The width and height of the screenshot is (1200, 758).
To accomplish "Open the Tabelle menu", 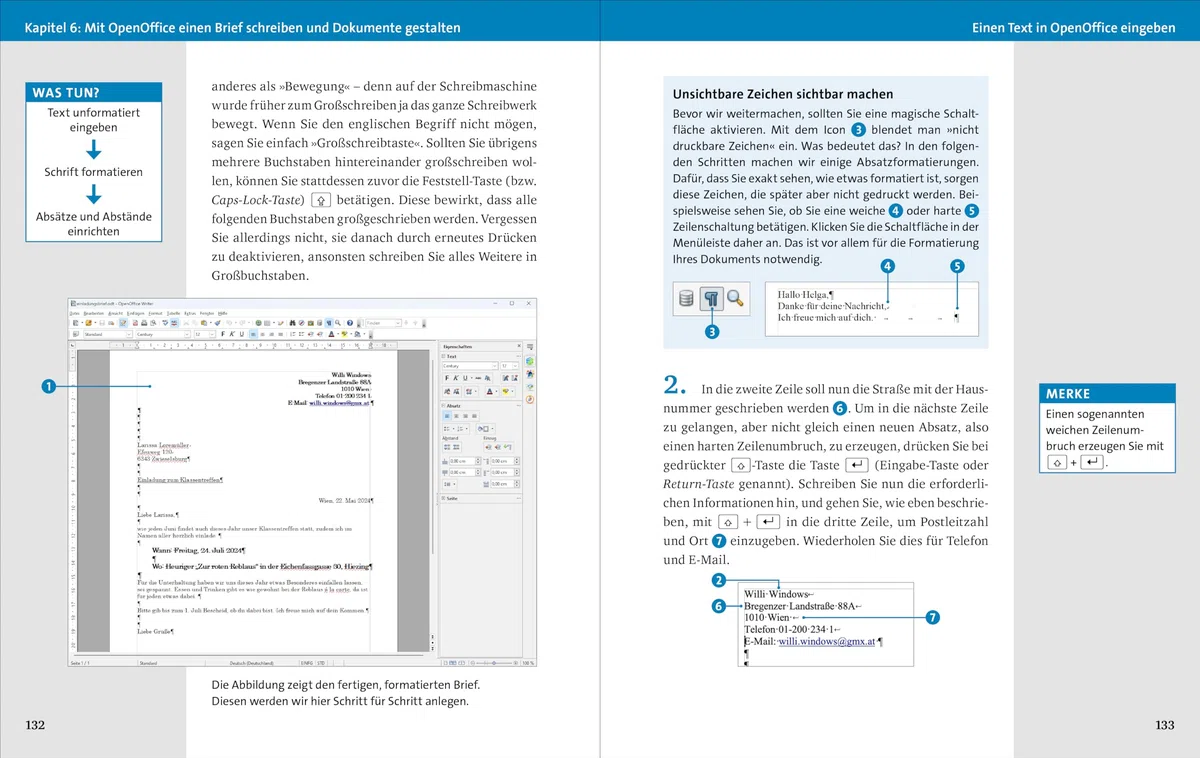I will point(174,313).
